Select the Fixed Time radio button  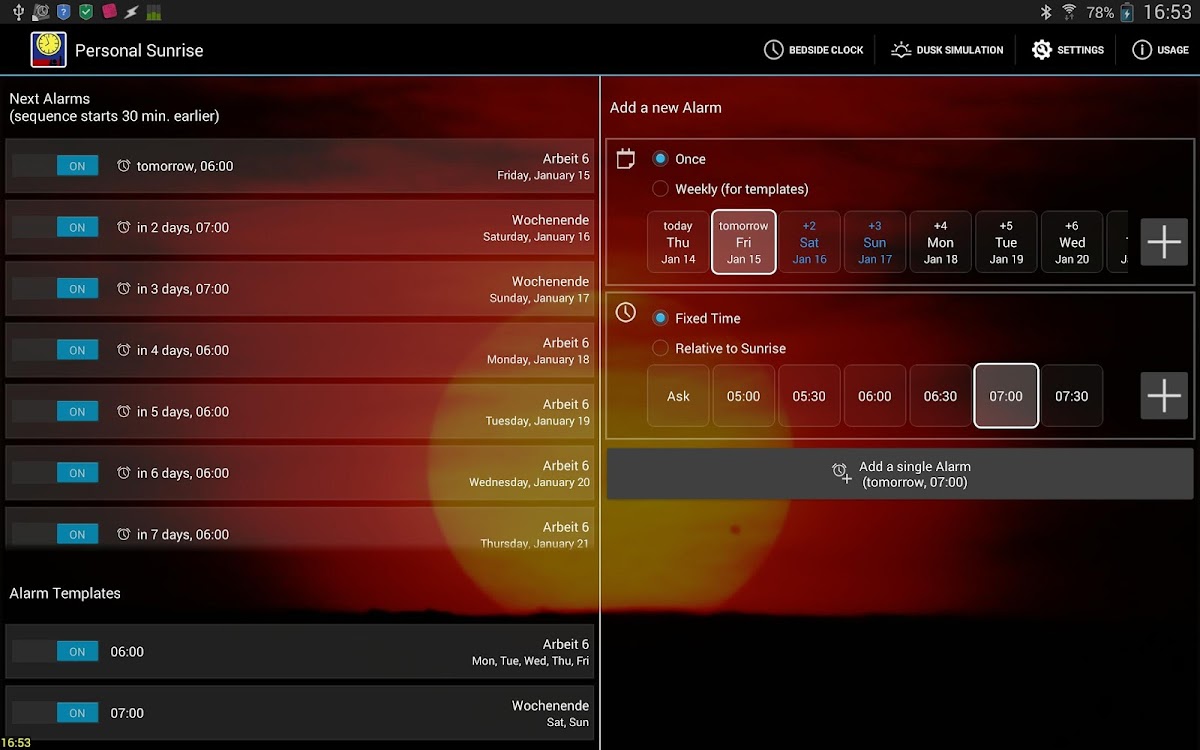click(x=661, y=318)
